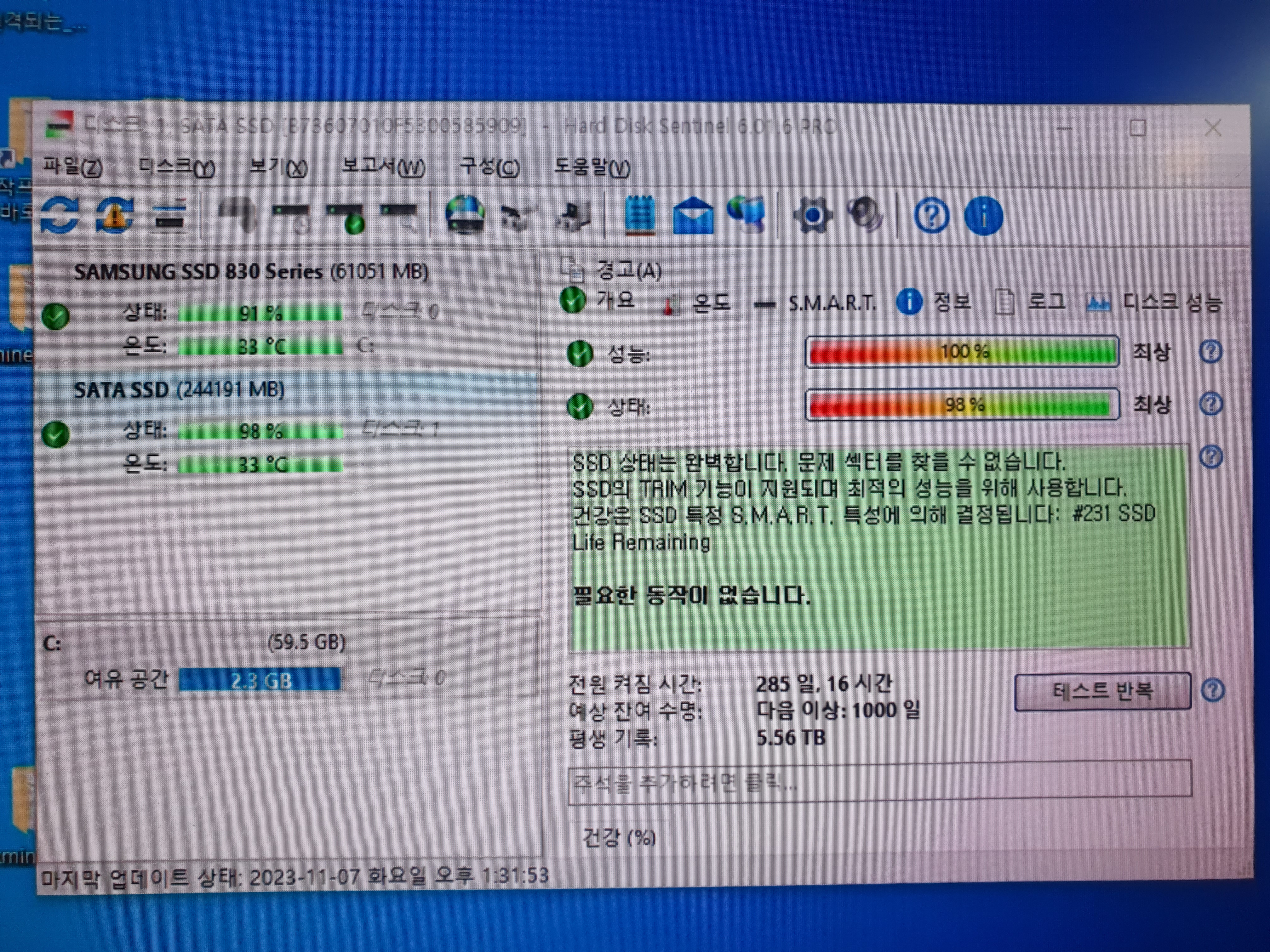Open settings with the gear icon

click(x=812, y=216)
